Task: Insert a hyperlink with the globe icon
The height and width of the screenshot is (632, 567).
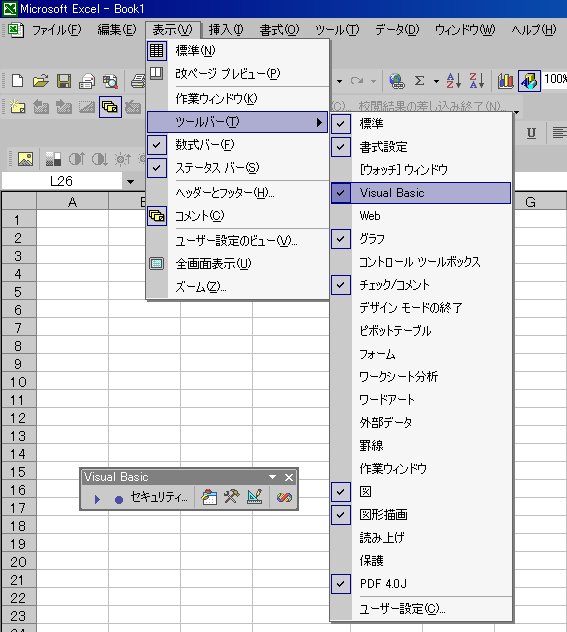Action: click(x=397, y=81)
